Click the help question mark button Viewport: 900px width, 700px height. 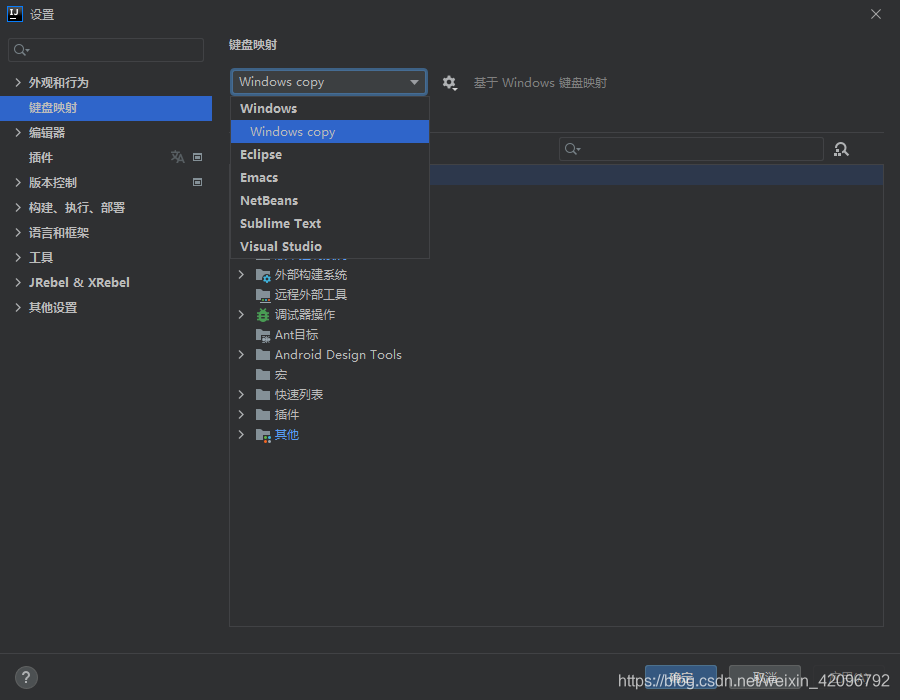click(26, 678)
